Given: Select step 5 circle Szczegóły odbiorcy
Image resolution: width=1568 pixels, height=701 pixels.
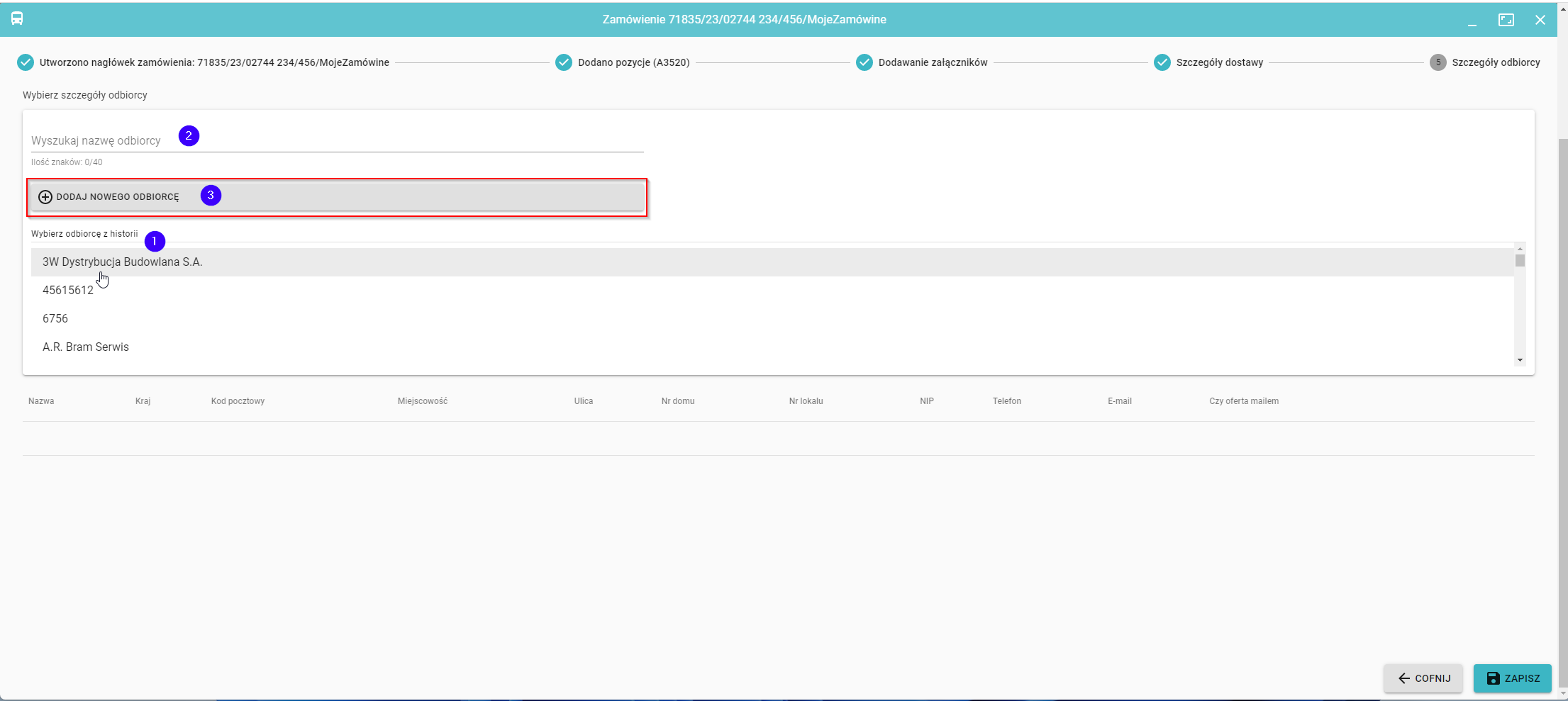Looking at the screenshot, I should coord(1438,62).
